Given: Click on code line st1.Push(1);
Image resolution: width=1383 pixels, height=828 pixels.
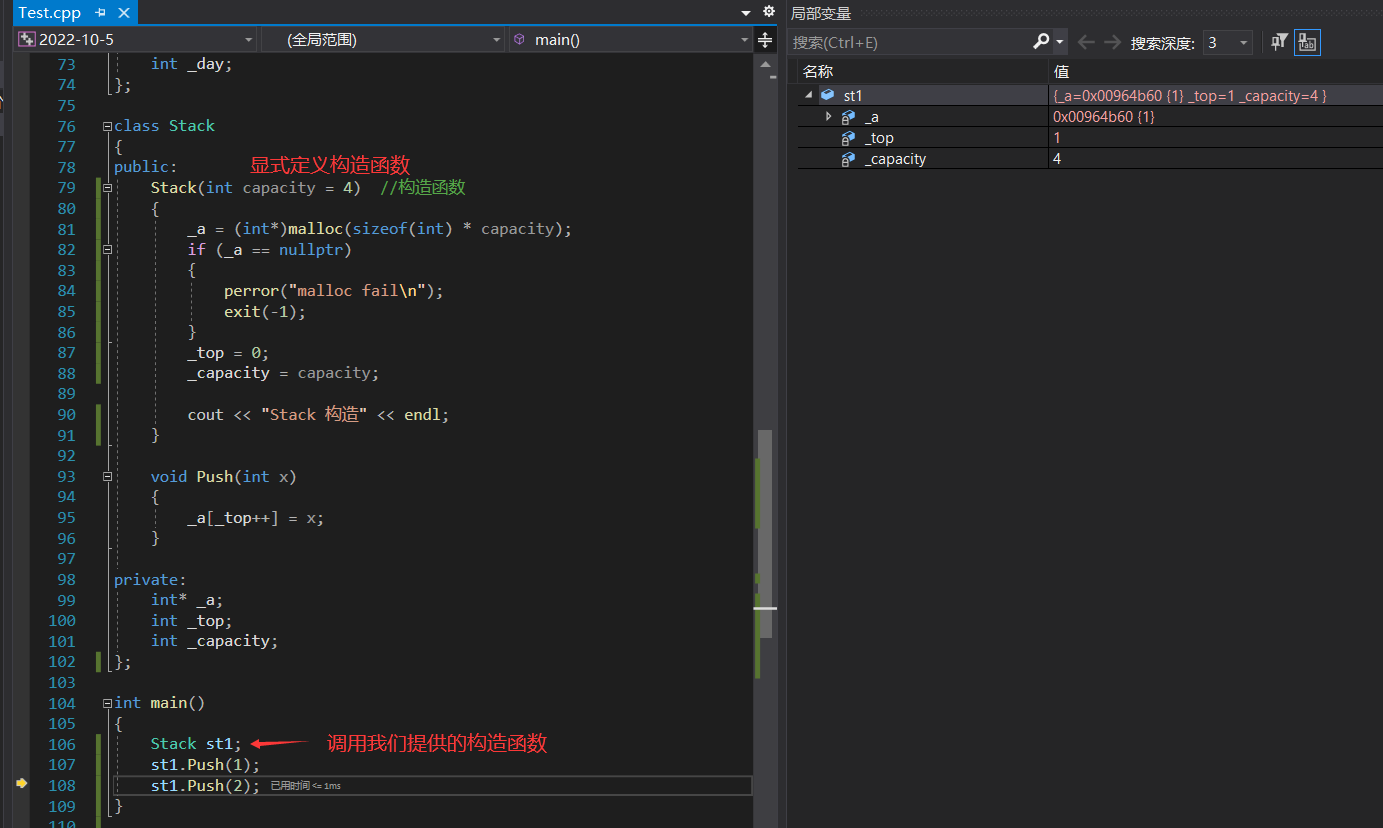Looking at the screenshot, I should tap(205, 765).
